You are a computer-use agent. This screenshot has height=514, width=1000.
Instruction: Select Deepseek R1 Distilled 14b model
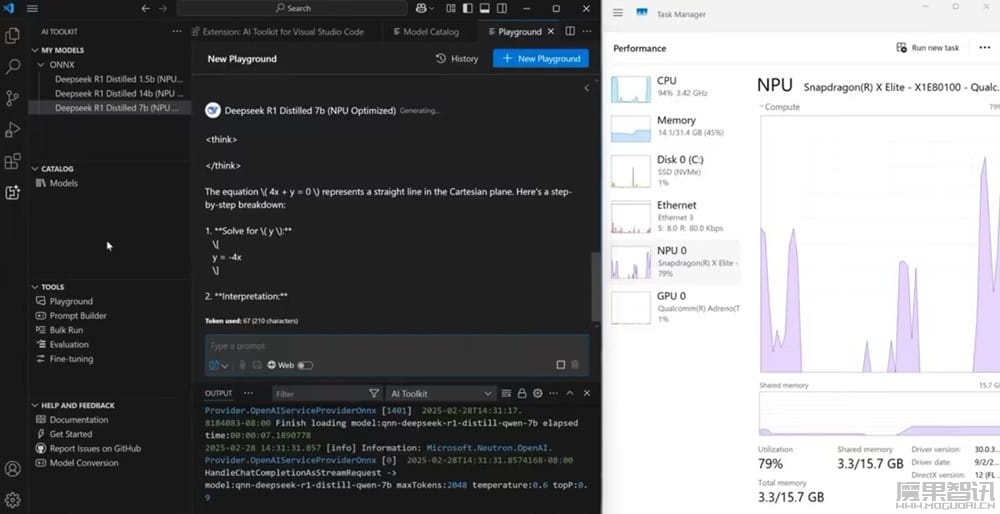tap(119, 93)
